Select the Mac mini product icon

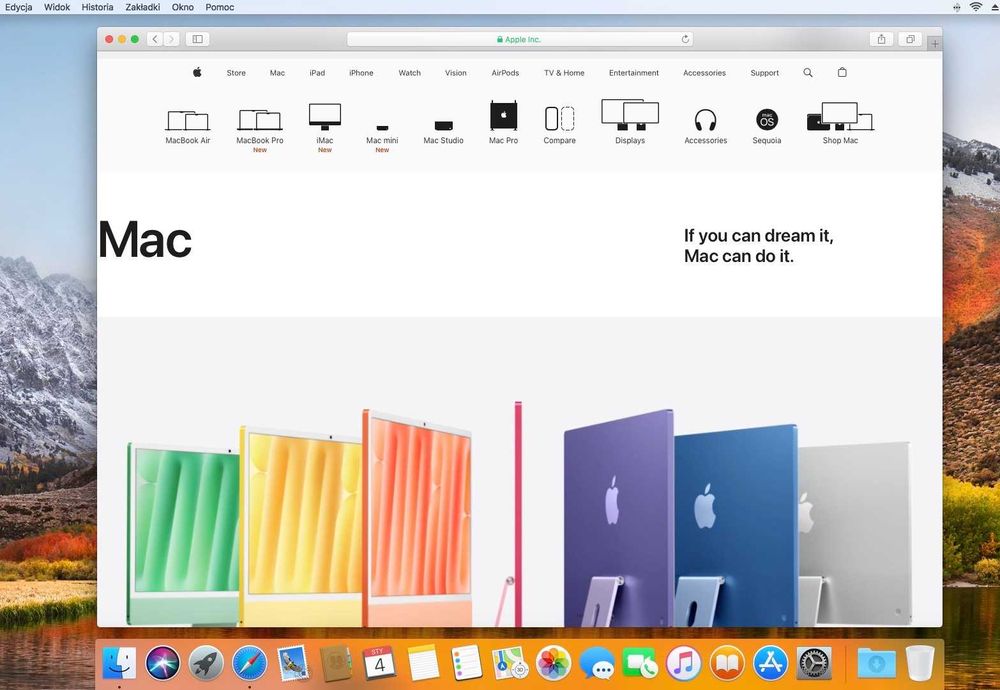382,128
